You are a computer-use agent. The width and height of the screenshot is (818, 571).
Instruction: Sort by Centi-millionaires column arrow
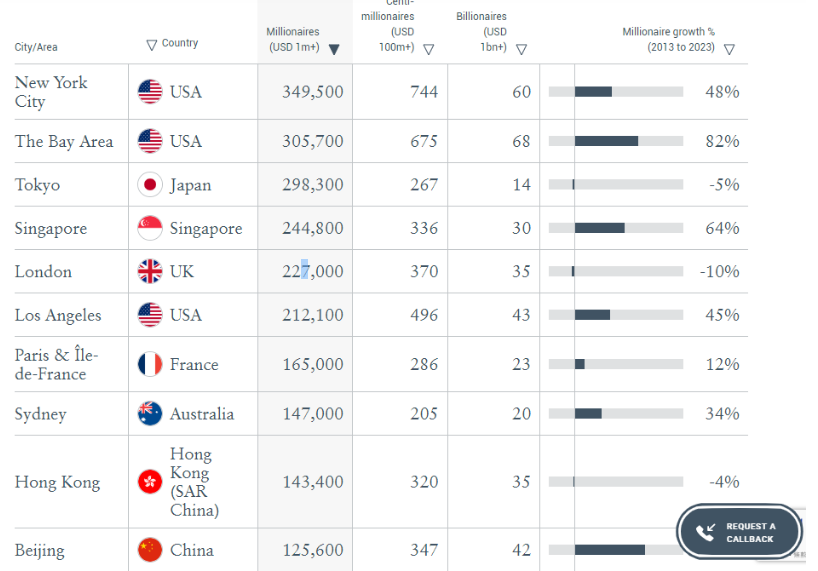point(428,49)
